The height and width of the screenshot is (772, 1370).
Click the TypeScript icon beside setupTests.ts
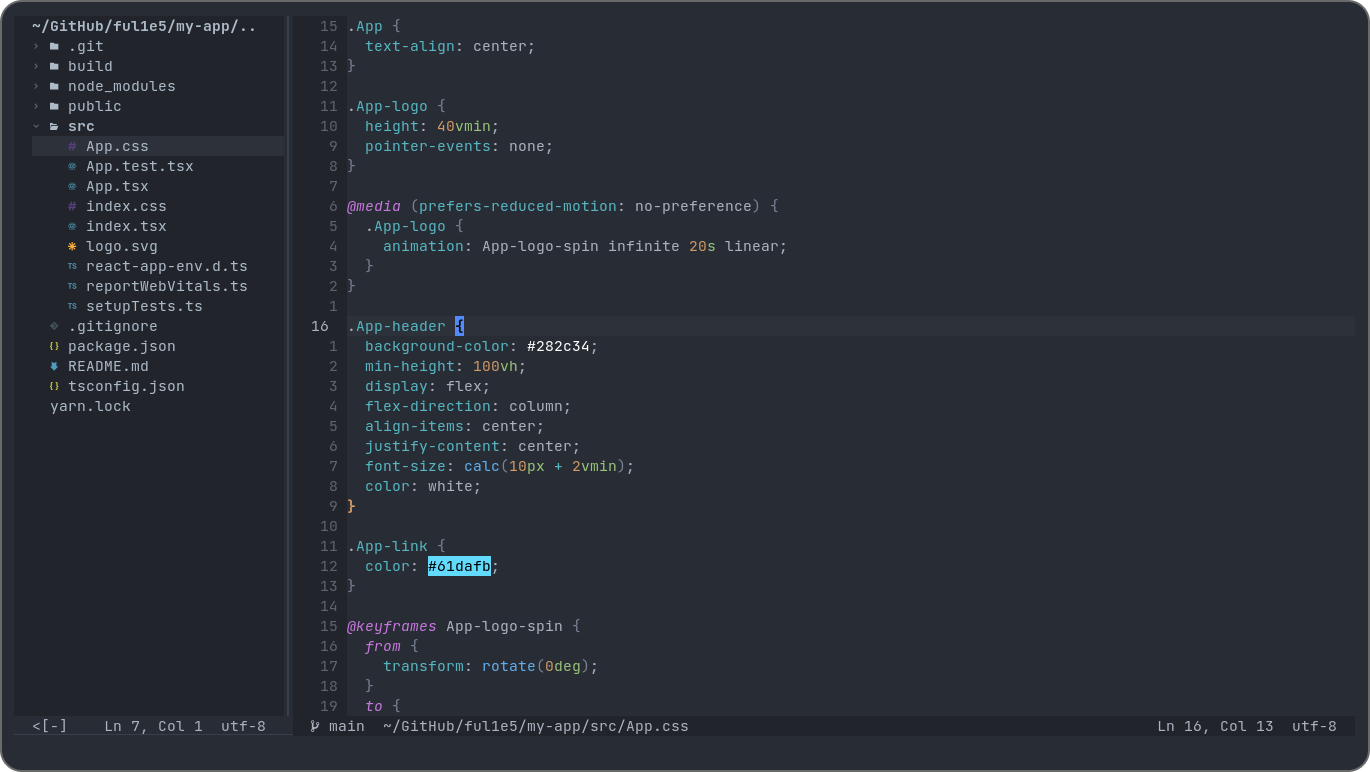coord(70,306)
